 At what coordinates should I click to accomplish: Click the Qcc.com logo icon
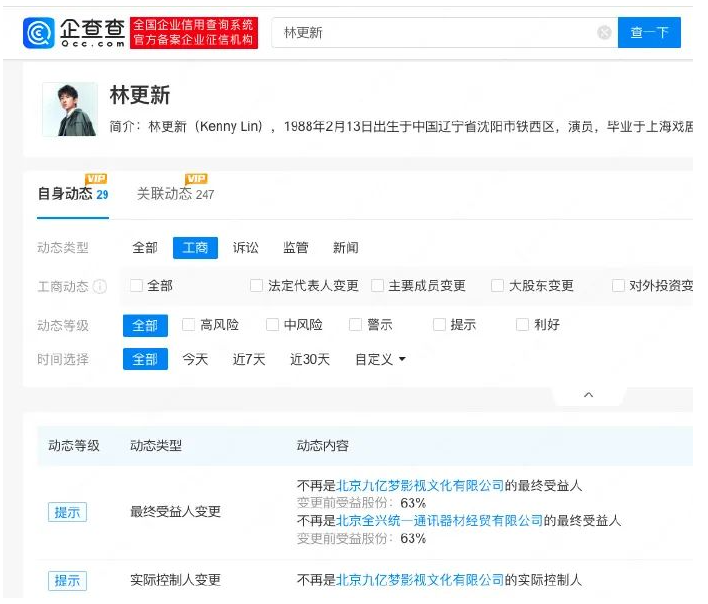click(38, 33)
